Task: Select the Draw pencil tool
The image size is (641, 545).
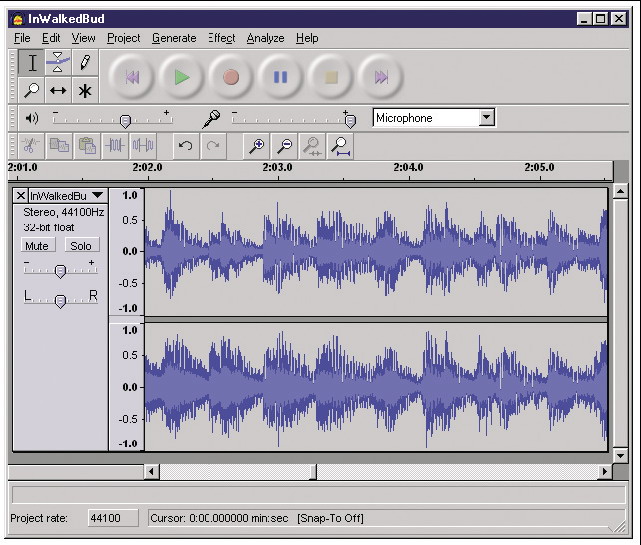Action: click(x=85, y=63)
